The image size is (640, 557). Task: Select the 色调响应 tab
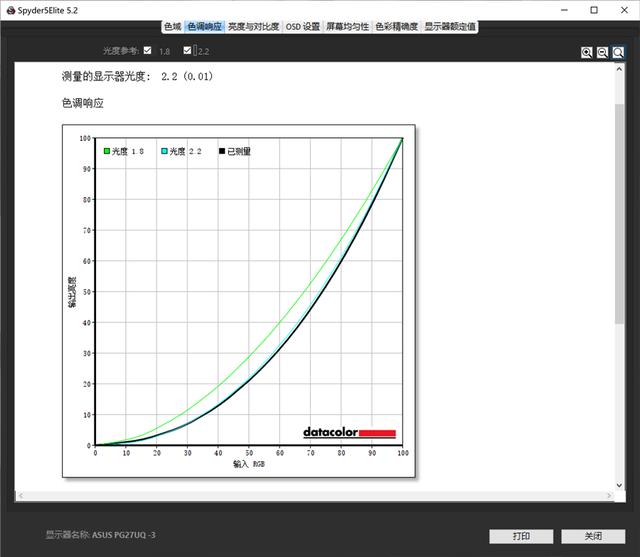(204, 27)
